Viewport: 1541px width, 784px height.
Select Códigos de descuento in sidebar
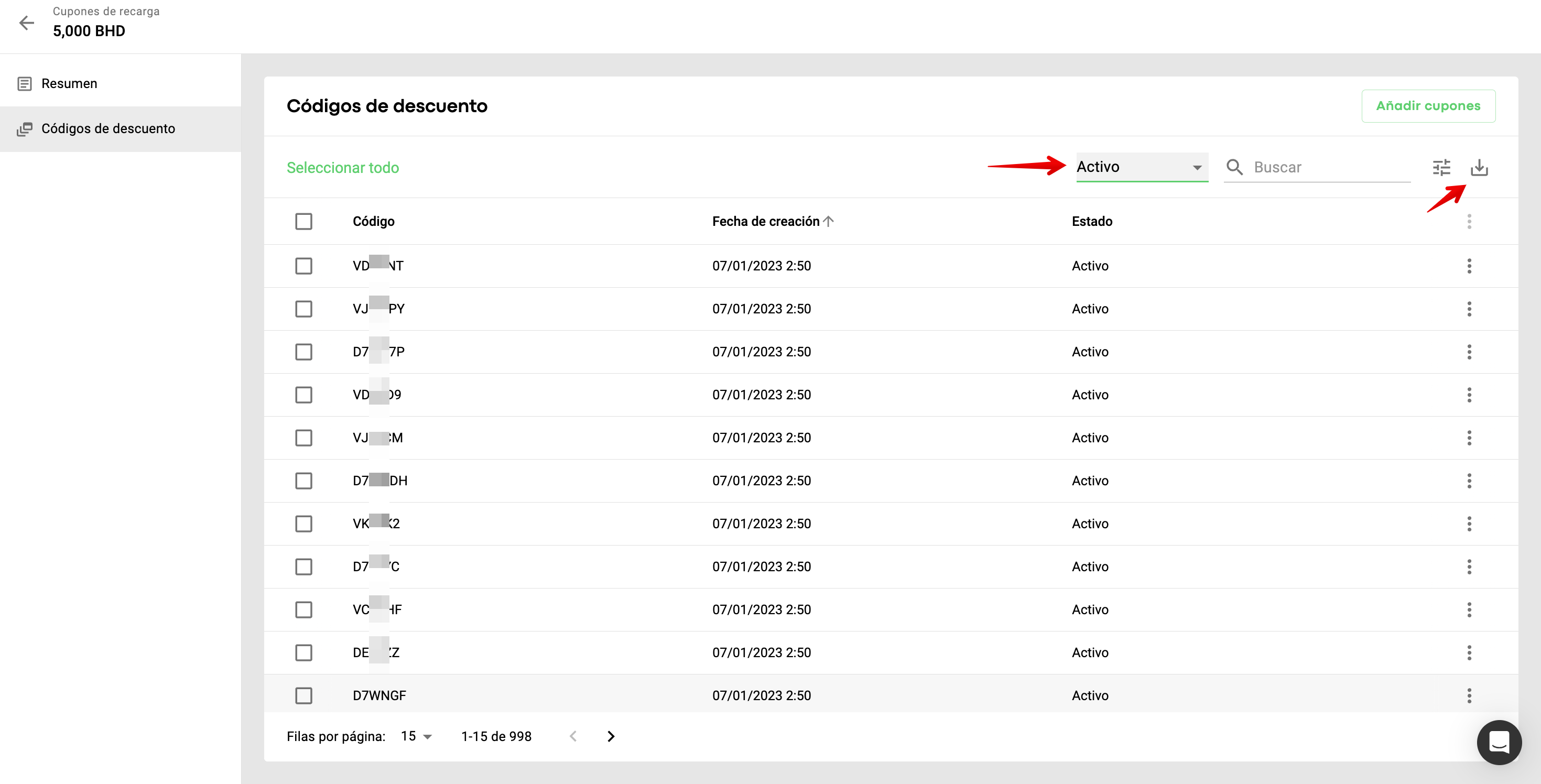click(x=107, y=128)
